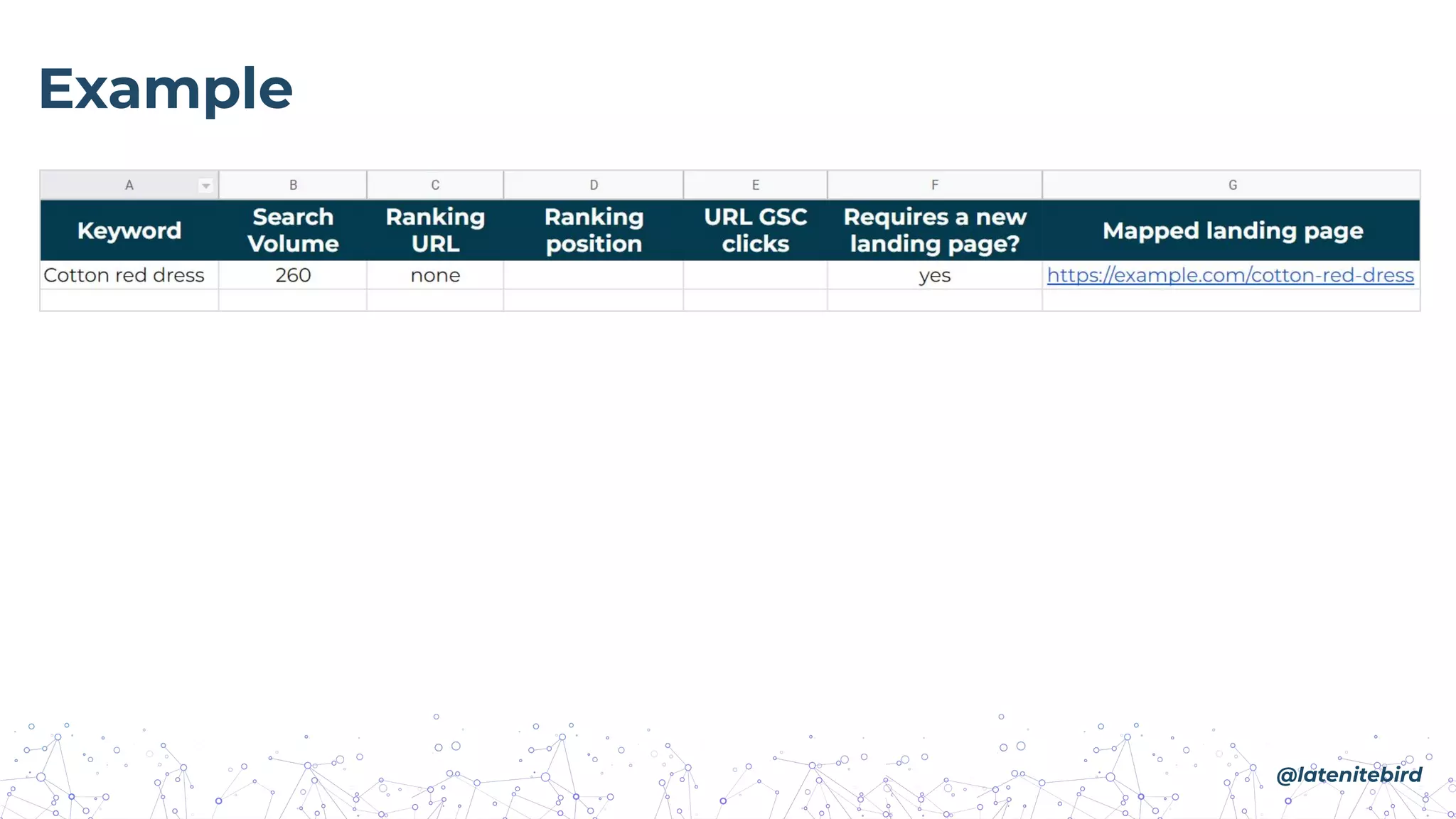Open the cotton-red-dress example.com link
The height and width of the screenshot is (819, 1456).
(x=1230, y=275)
